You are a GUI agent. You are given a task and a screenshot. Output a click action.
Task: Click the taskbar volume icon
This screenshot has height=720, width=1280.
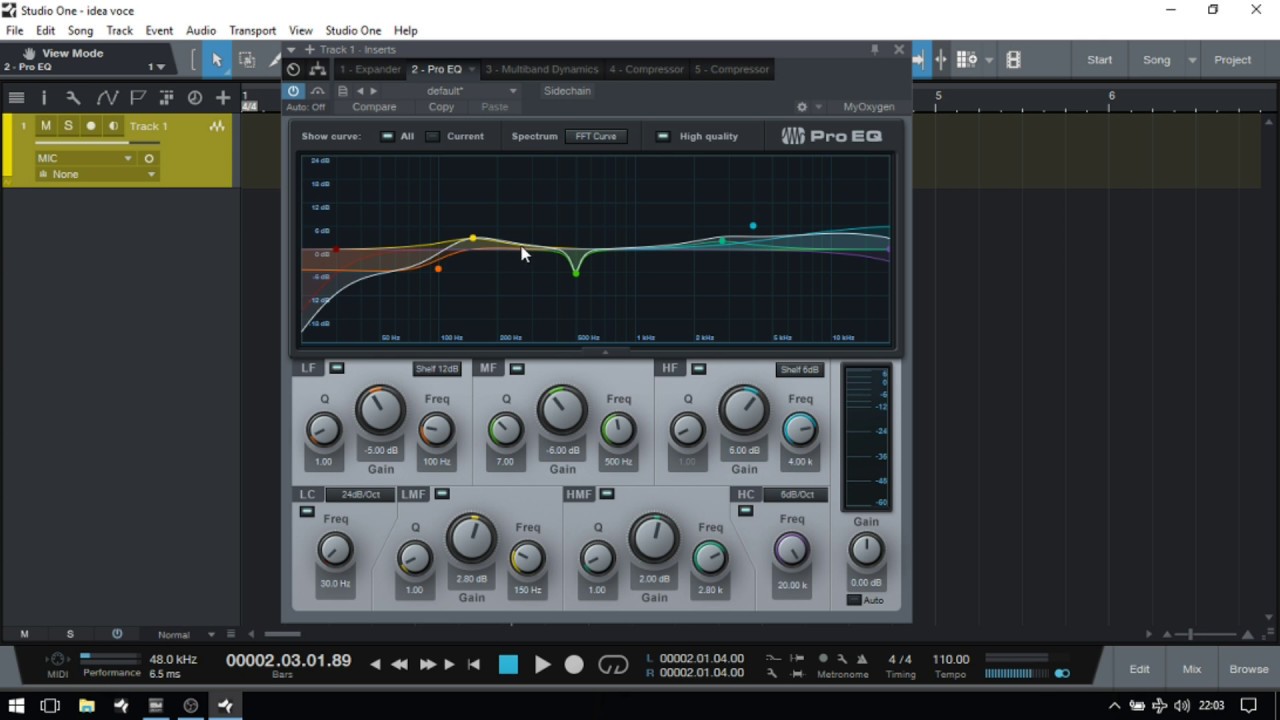point(1182,705)
